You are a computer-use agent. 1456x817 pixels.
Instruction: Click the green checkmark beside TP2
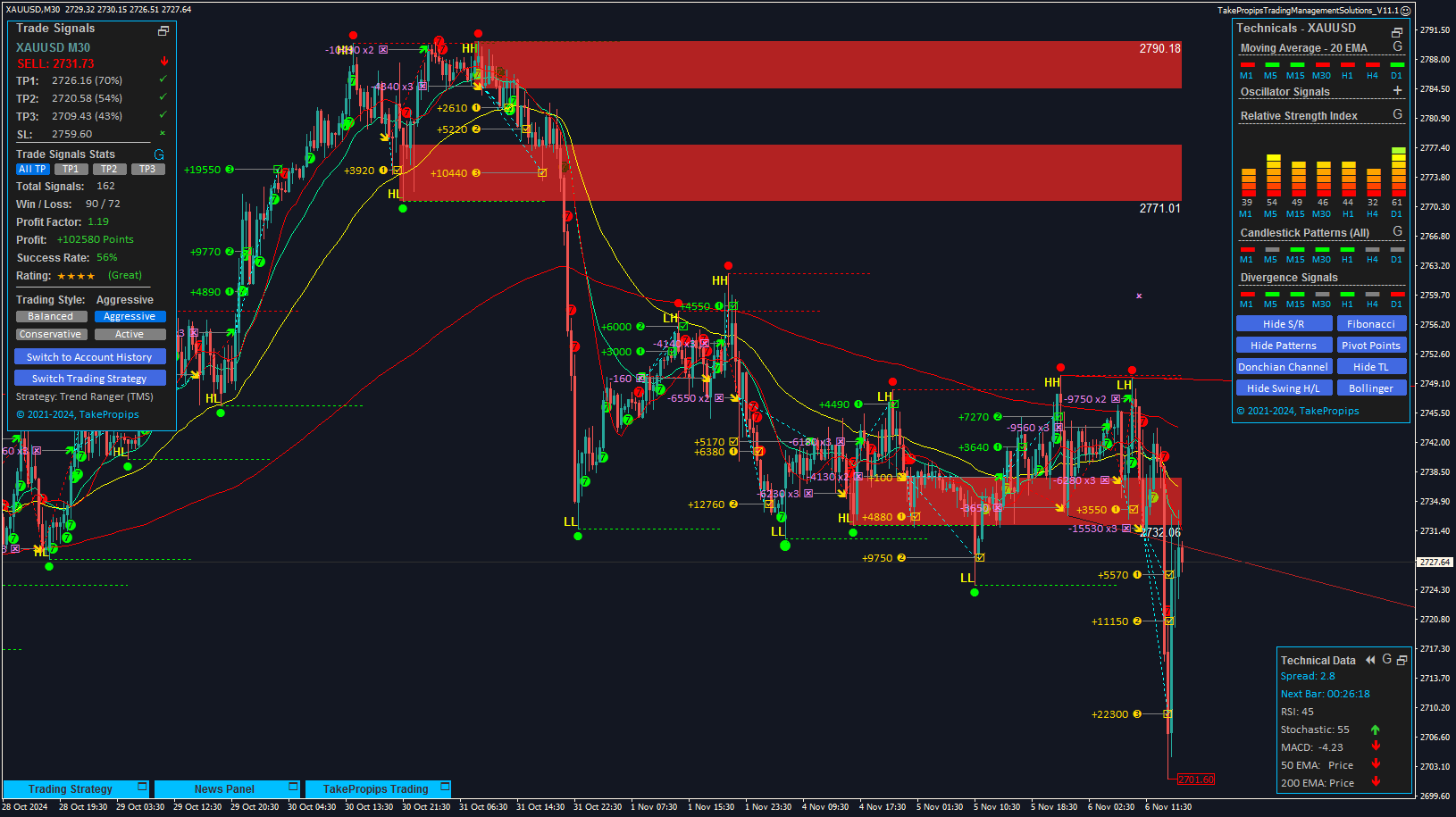coord(163,97)
